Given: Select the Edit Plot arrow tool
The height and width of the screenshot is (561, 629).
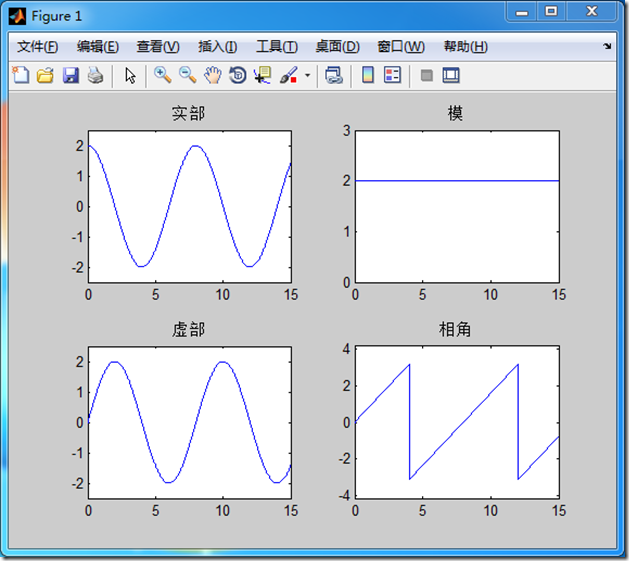Looking at the screenshot, I should coord(130,75).
